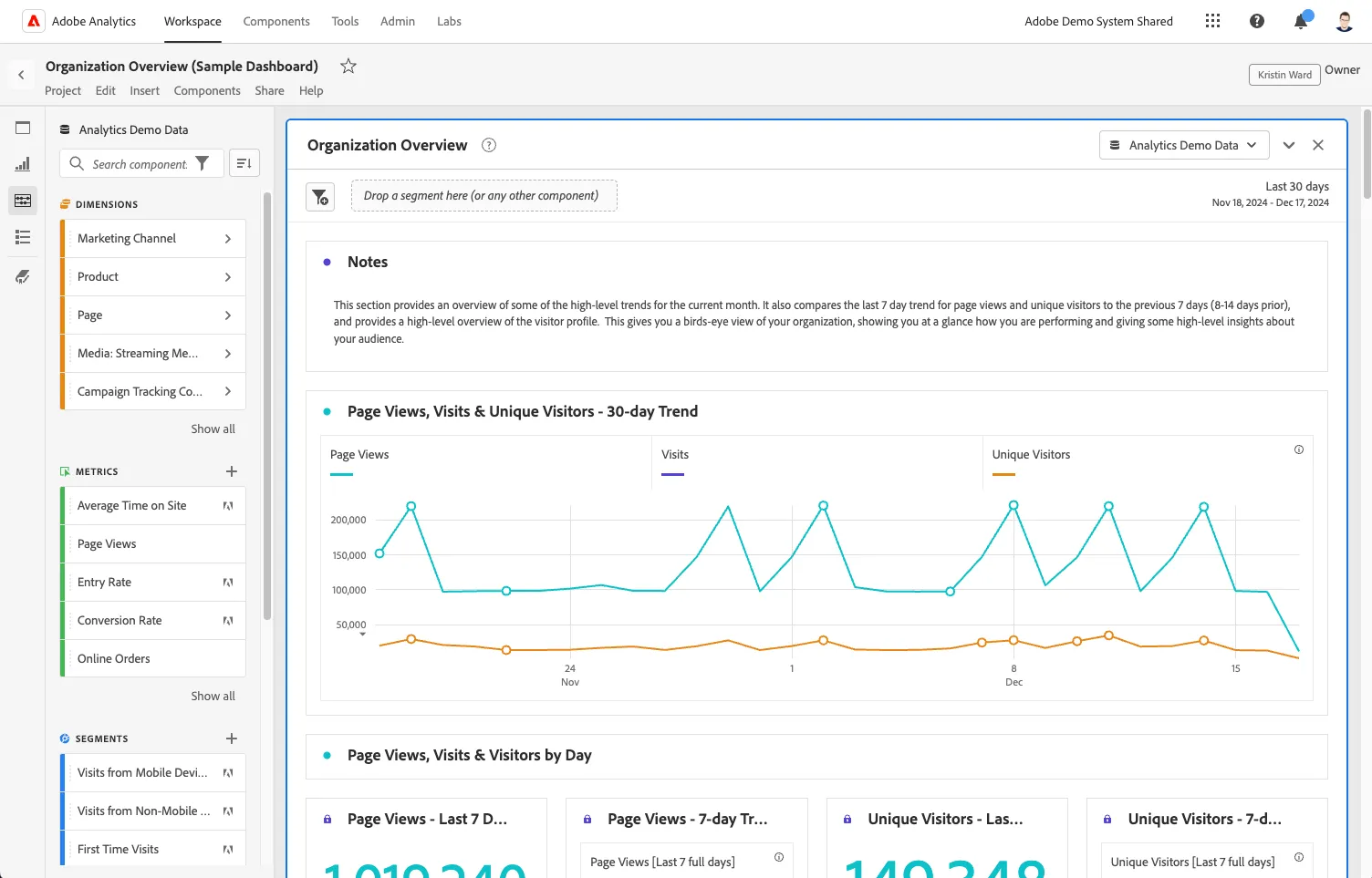Image resolution: width=1372 pixels, height=878 pixels.
Task: Open info icon on the trend chart
Action: pos(1299,449)
